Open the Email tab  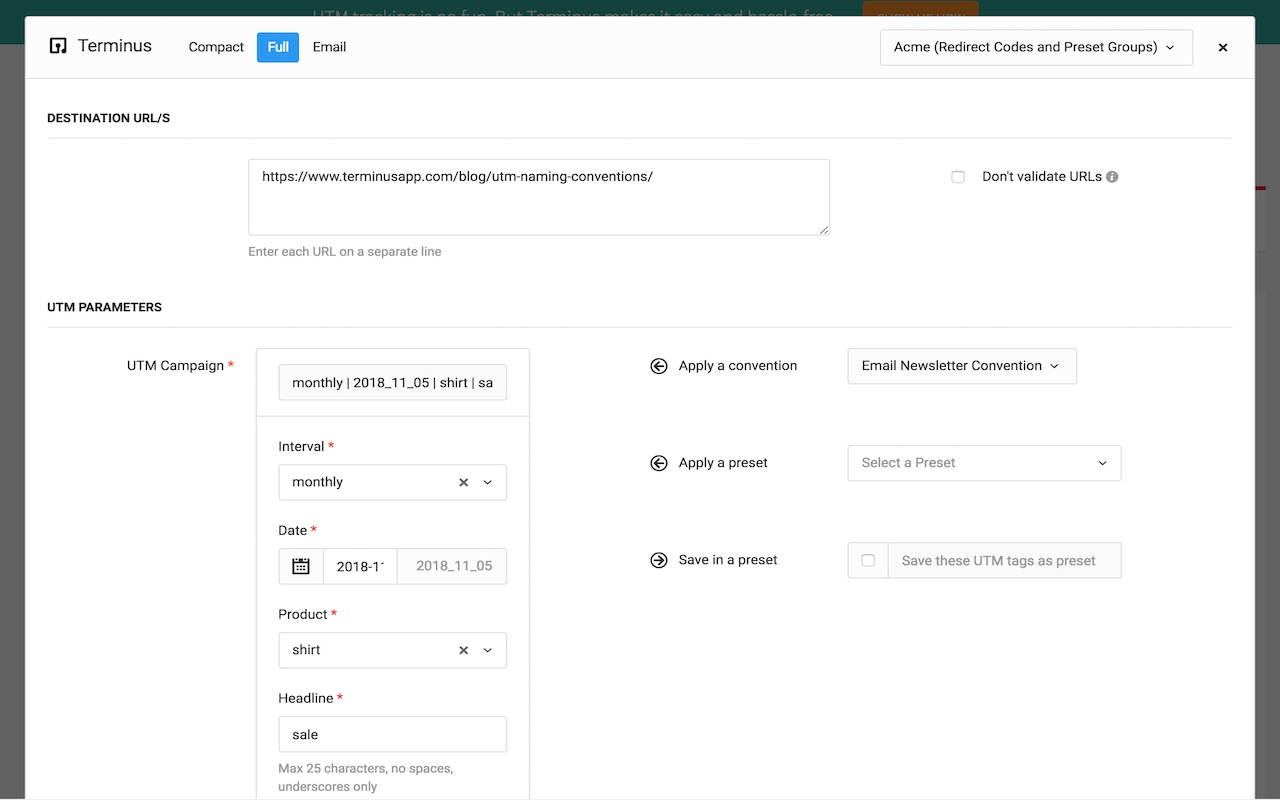pos(329,47)
